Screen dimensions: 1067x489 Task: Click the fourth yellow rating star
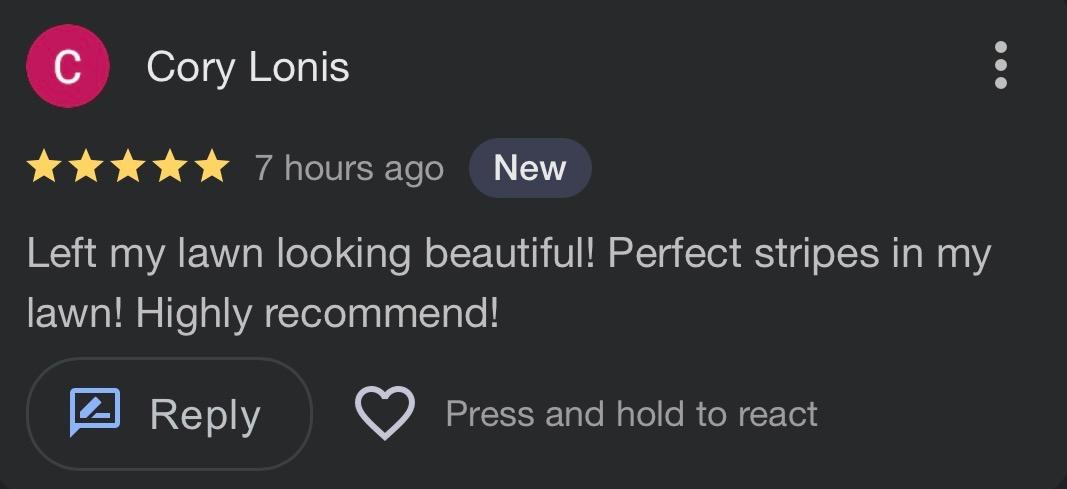coord(170,167)
